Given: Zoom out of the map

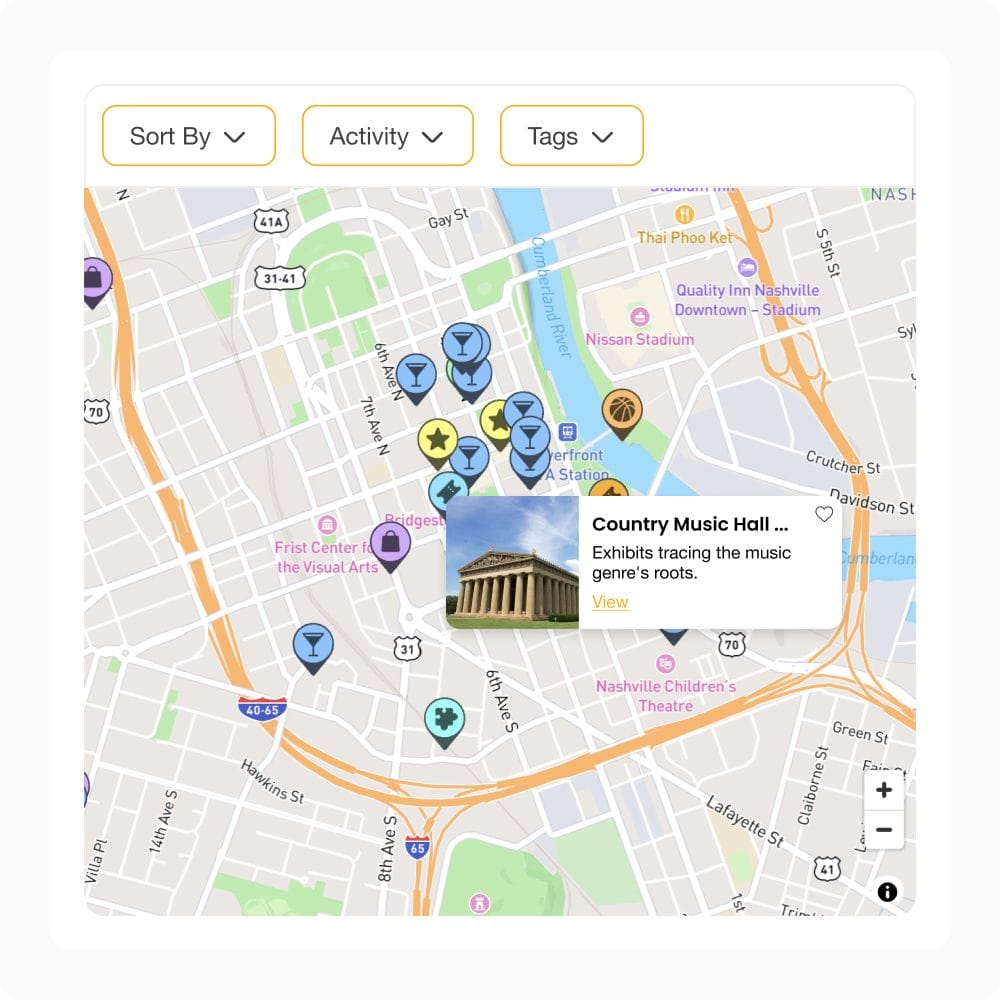Looking at the screenshot, I should pyautogui.click(x=884, y=830).
